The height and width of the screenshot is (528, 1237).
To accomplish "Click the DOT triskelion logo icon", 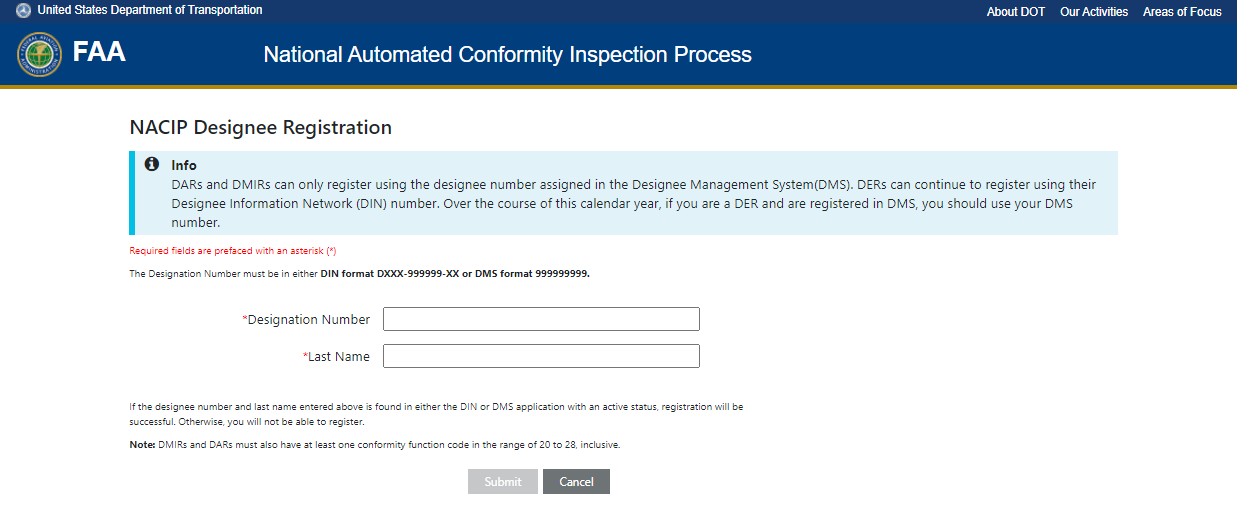I will click(23, 11).
